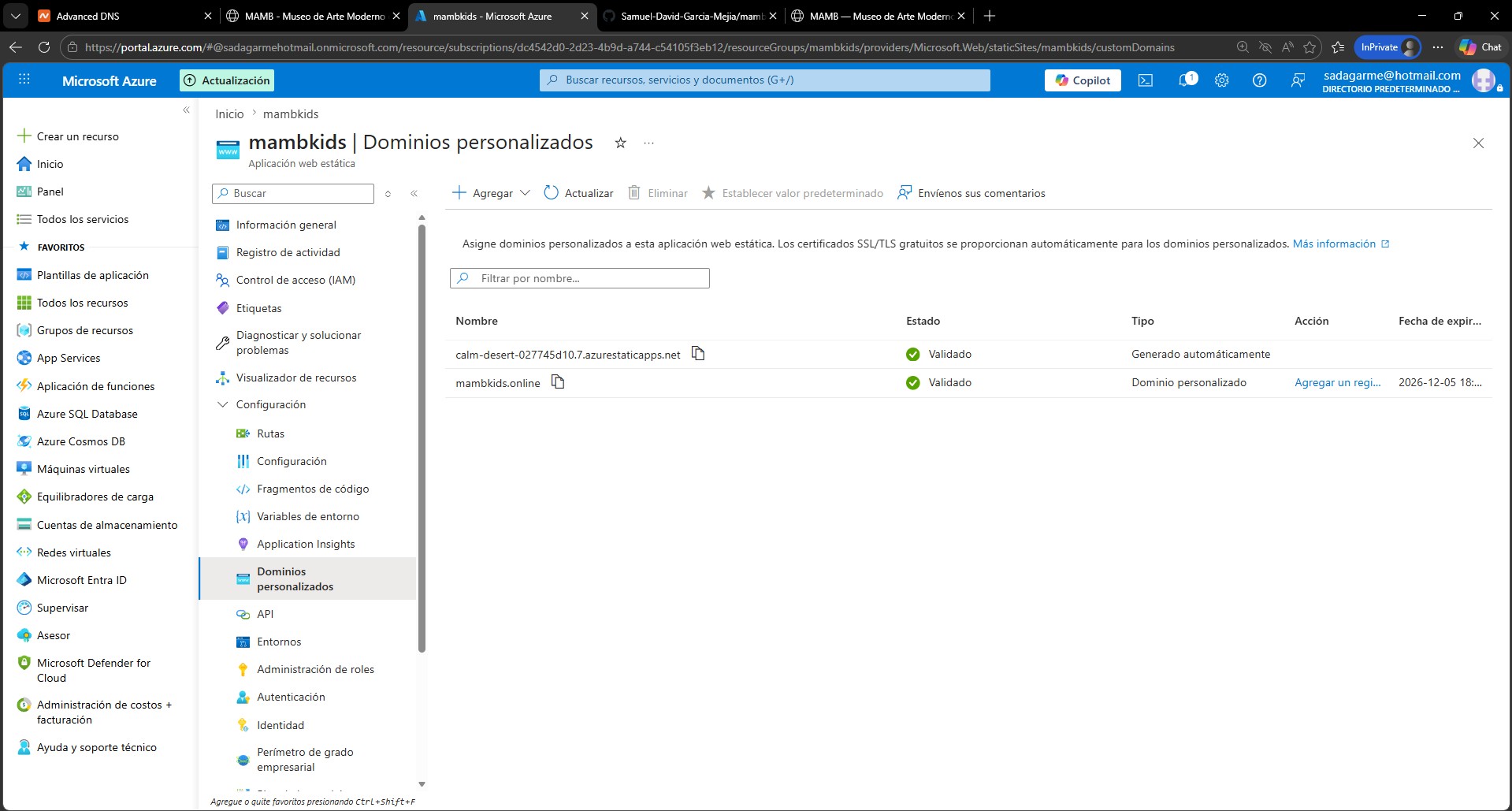Open Diagnosticar y solucionar problemas

click(299, 343)
